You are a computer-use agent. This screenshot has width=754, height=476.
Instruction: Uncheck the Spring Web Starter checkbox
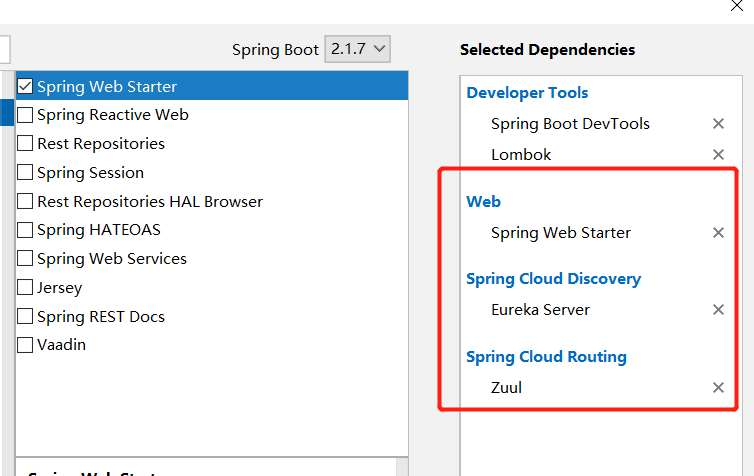click(25, 87)
